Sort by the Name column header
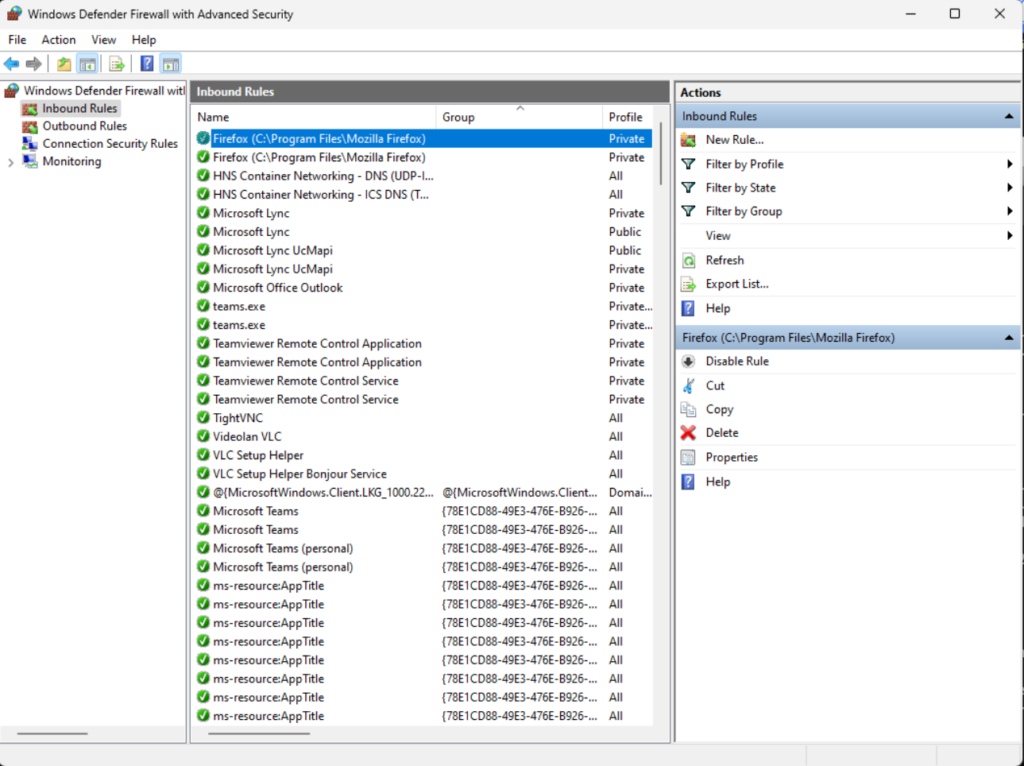Image resolution: width=1024 pixels, height=766 pixels. point(315,117)
